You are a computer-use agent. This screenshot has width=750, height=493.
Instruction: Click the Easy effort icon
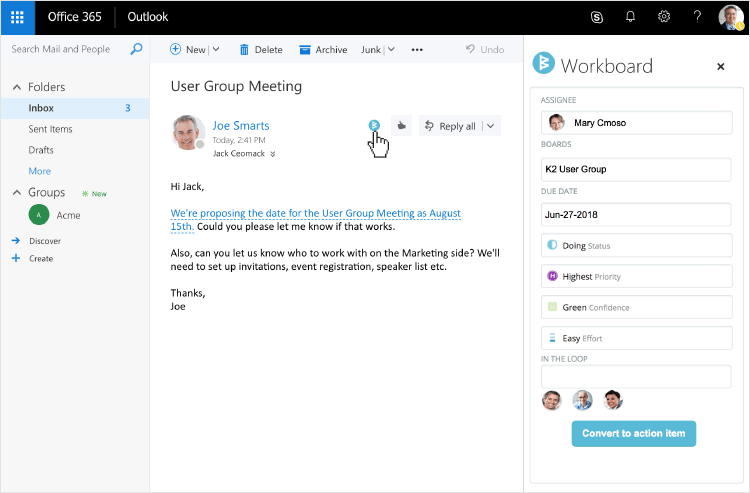pos(552,338)
